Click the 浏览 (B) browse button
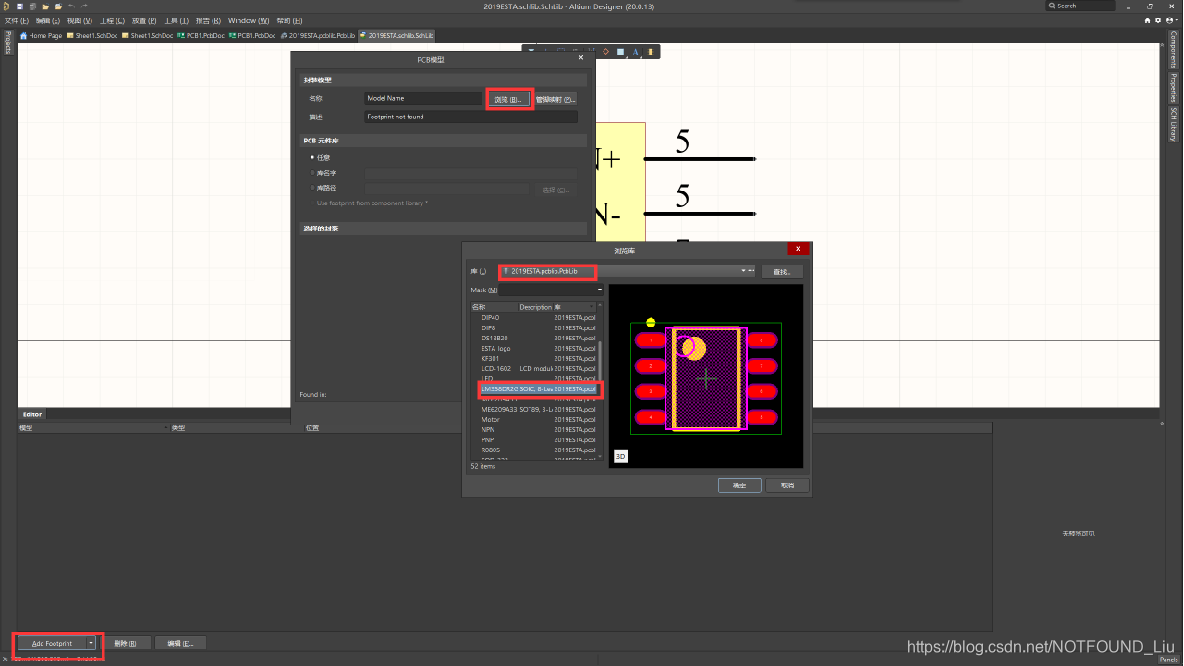The image size is (1184, 666). click(508, 99)
